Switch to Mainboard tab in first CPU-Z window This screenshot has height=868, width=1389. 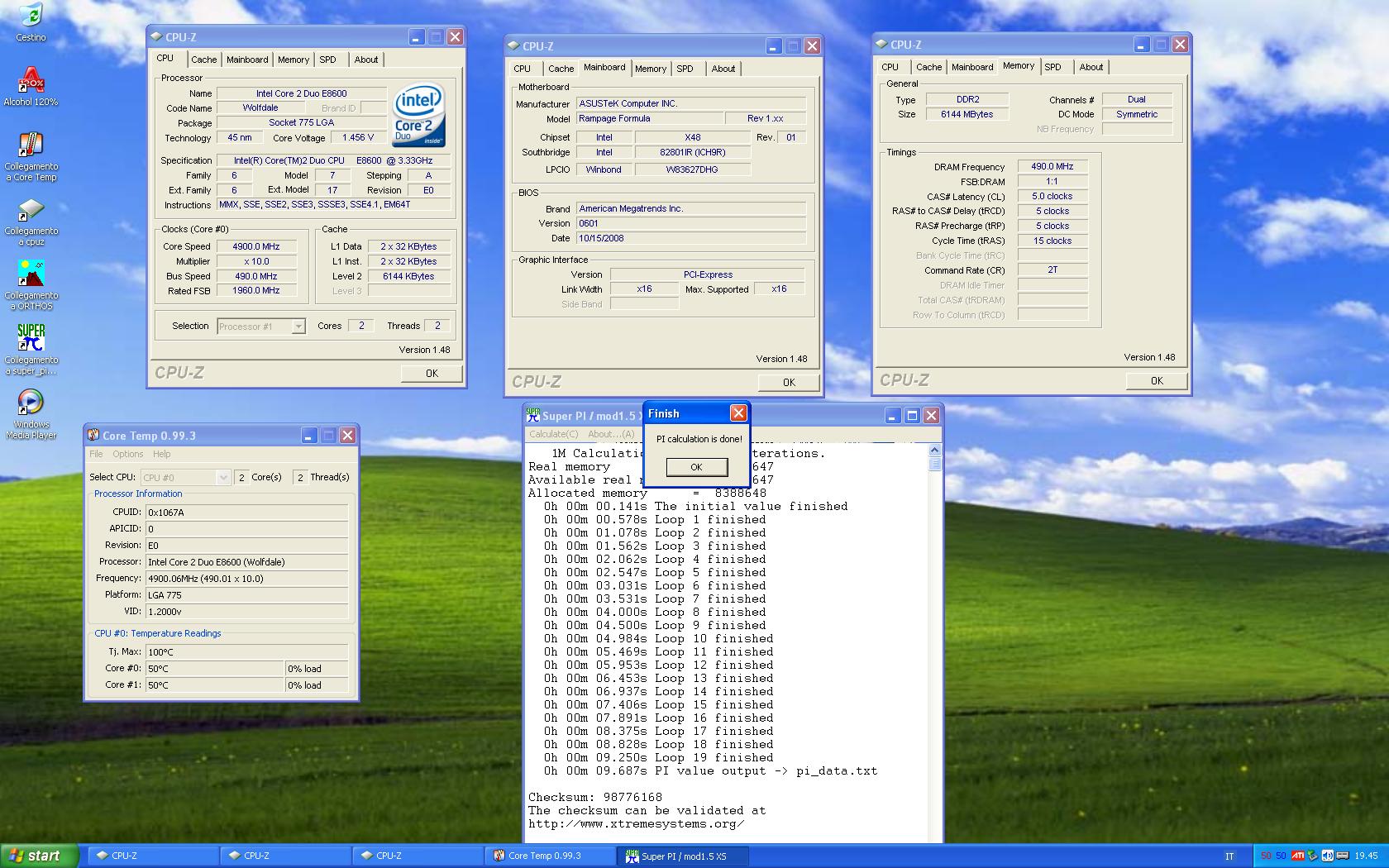pos(247,60)
